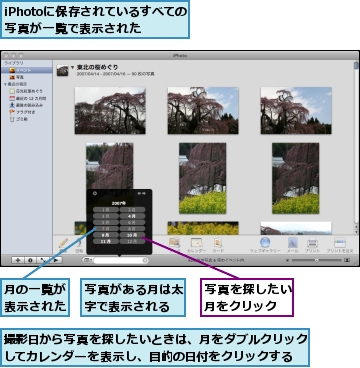The width and height of the screenshot is (360, 368).
Task: Select the second cherry tree photo with blue sky
Action: [x=203, y=110]
